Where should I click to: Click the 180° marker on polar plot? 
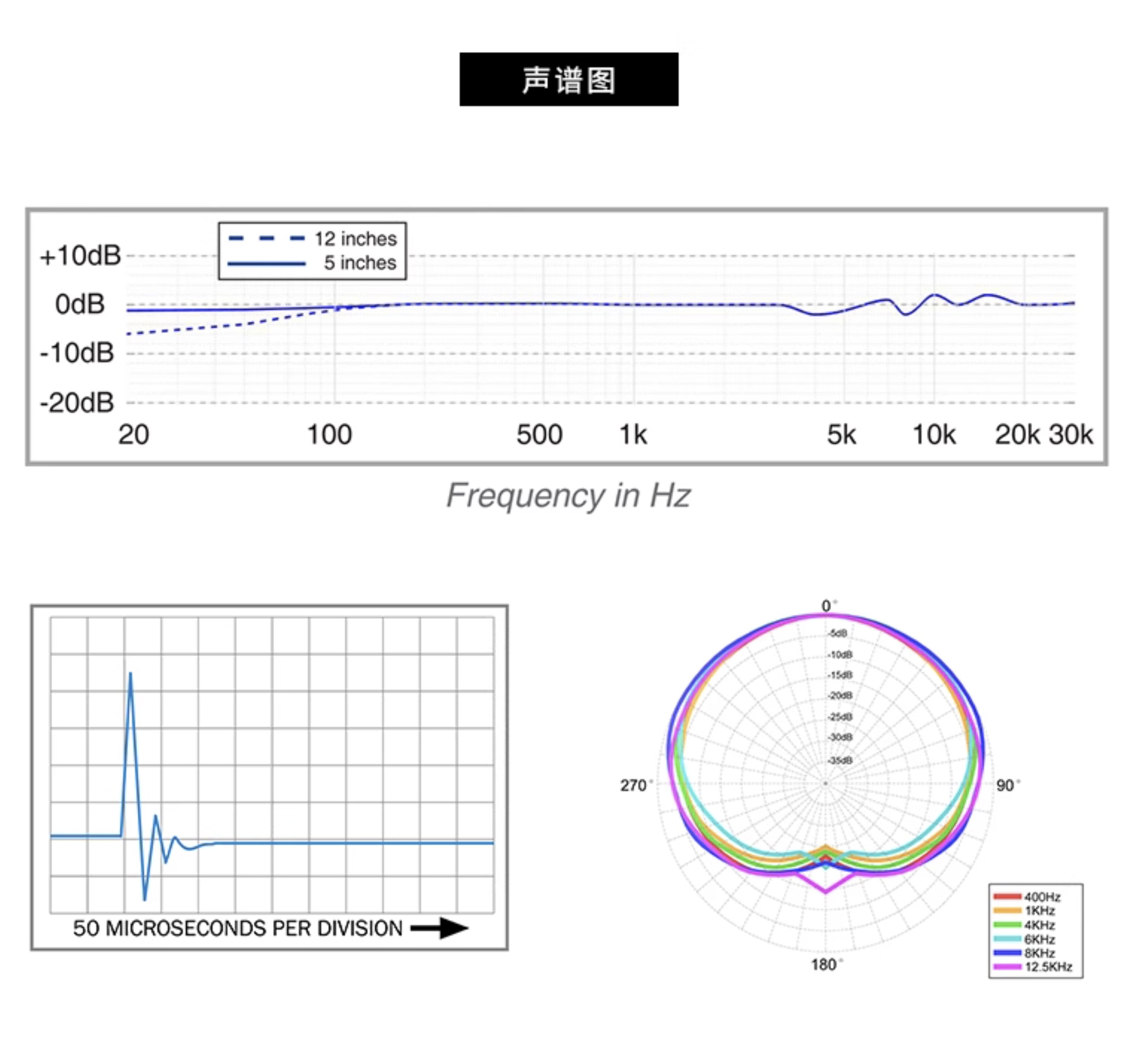point(825,964)
